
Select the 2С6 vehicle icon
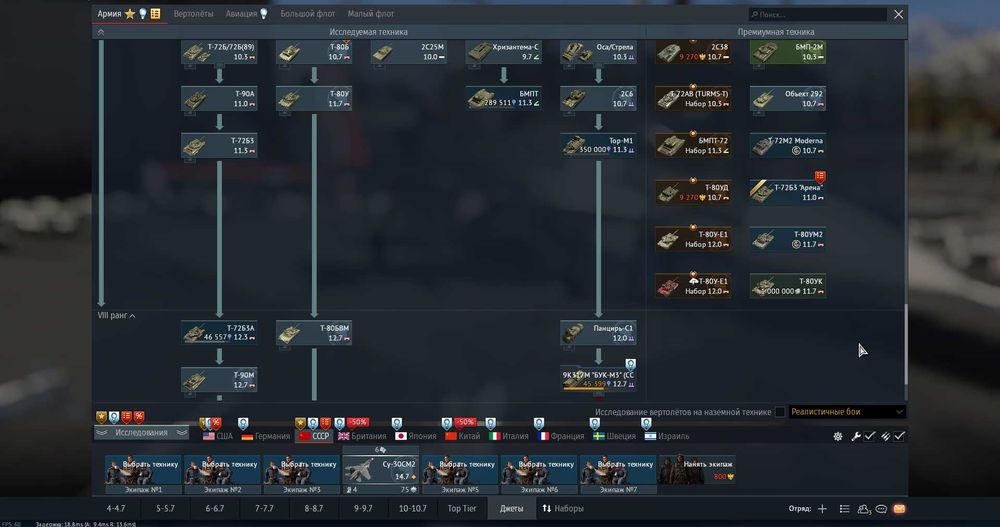[x=573, y=99]
